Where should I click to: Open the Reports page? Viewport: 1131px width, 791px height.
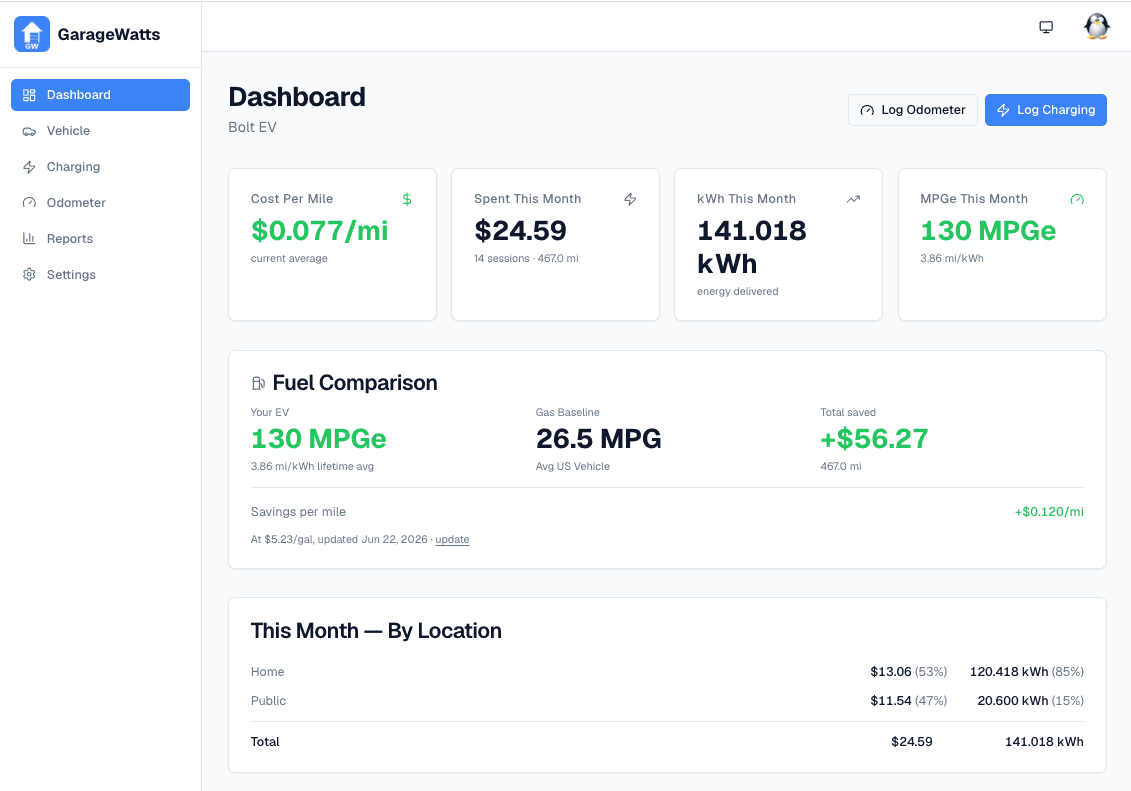[100, 239]
